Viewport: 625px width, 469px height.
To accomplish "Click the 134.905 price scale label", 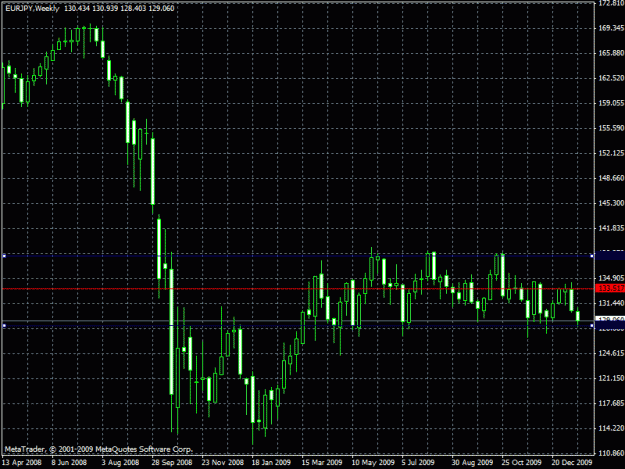I will coord(611,278).
